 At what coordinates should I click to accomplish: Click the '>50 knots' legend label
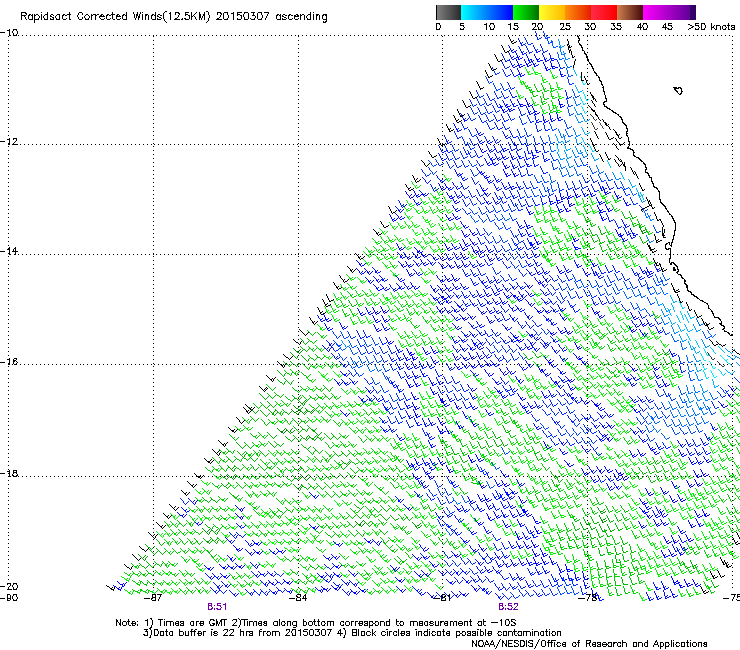pyautogui.click(x=711, y=26)
